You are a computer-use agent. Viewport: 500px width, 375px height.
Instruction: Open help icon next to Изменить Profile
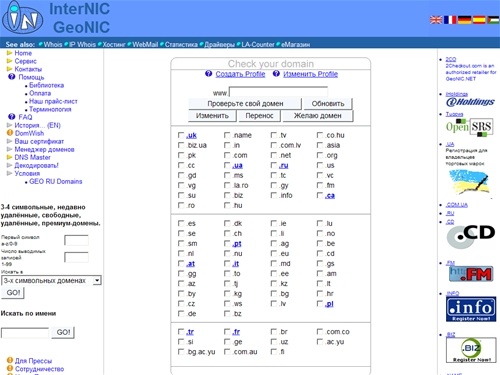tap(276, 74)
